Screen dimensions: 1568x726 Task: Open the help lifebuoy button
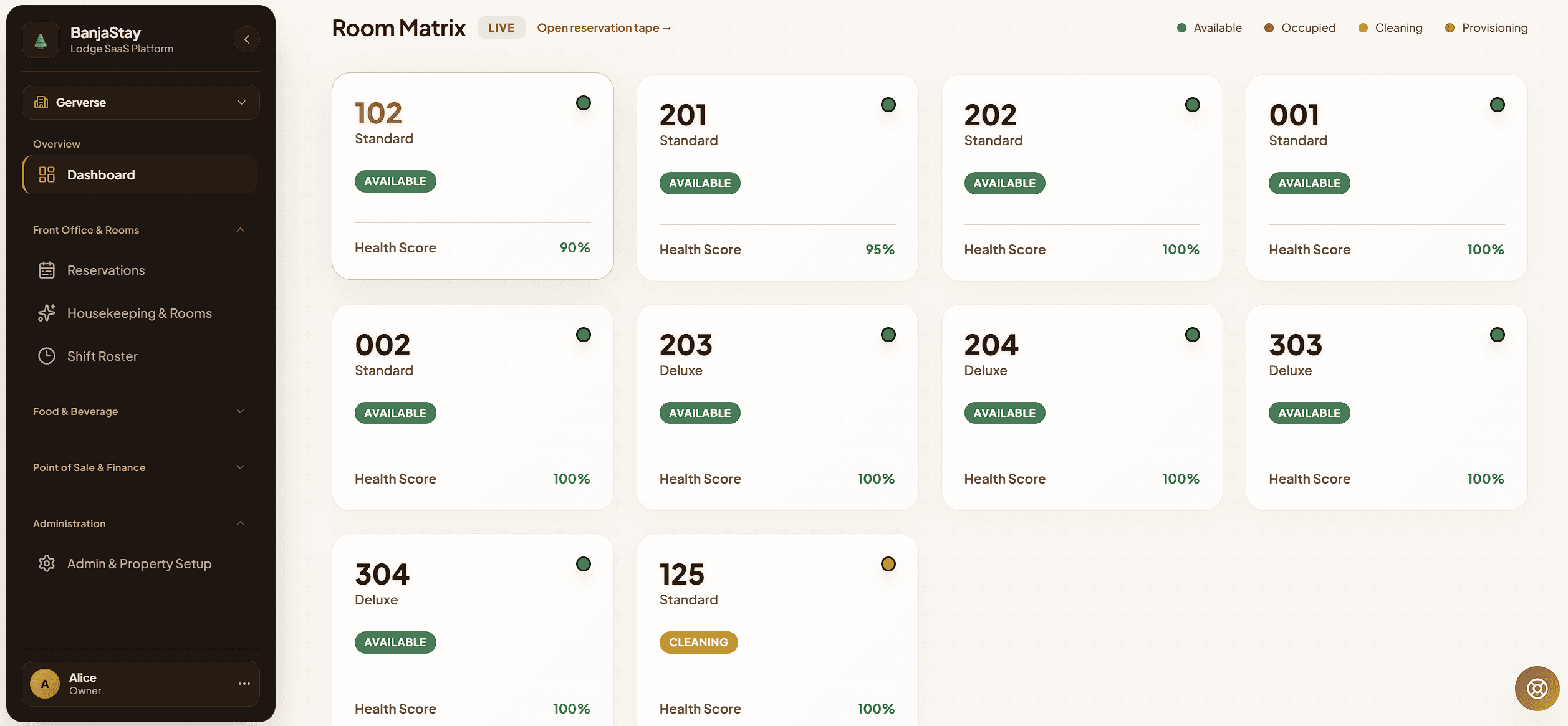pos(1537,689)
